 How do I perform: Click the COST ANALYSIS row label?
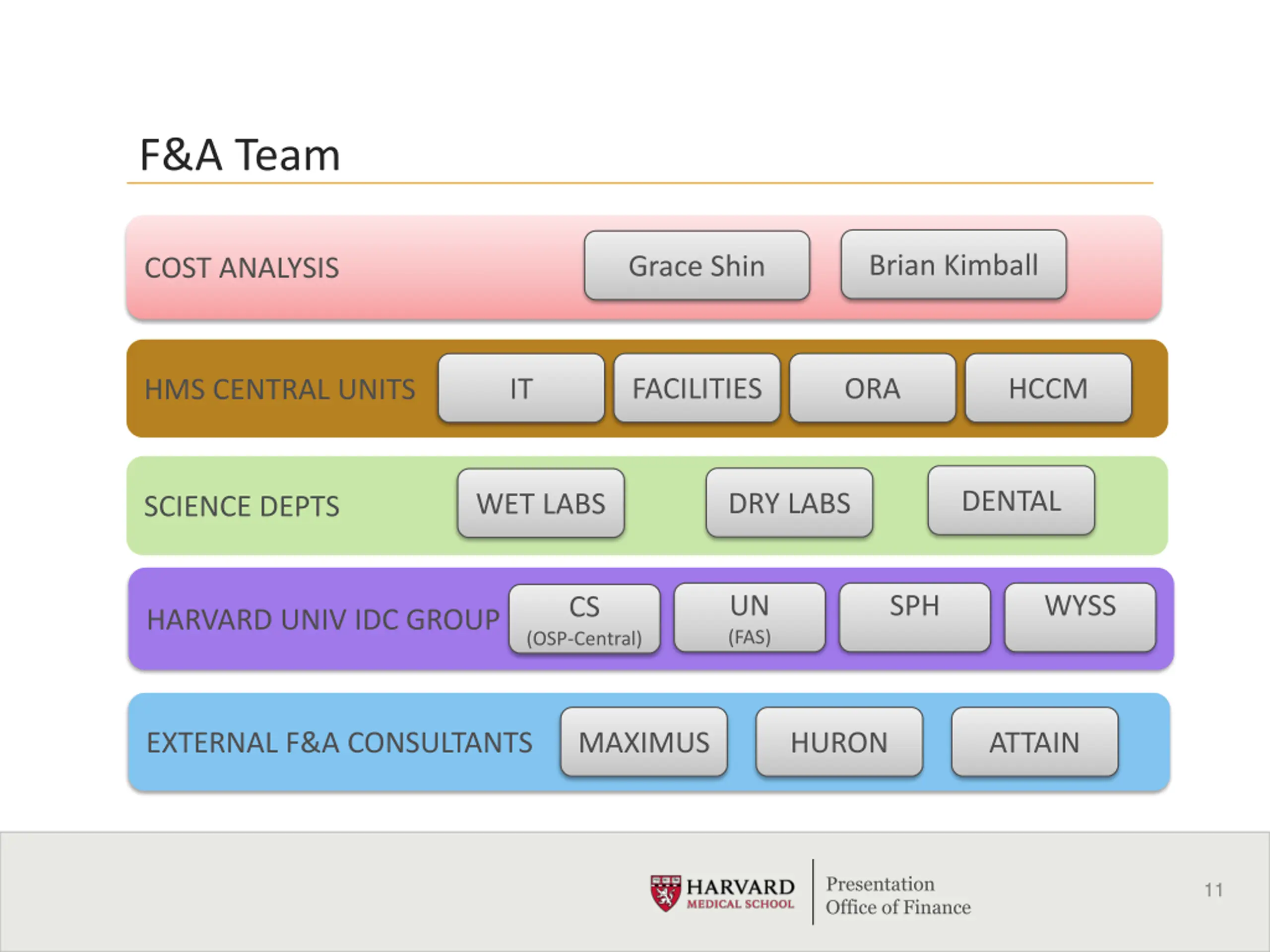242,268
